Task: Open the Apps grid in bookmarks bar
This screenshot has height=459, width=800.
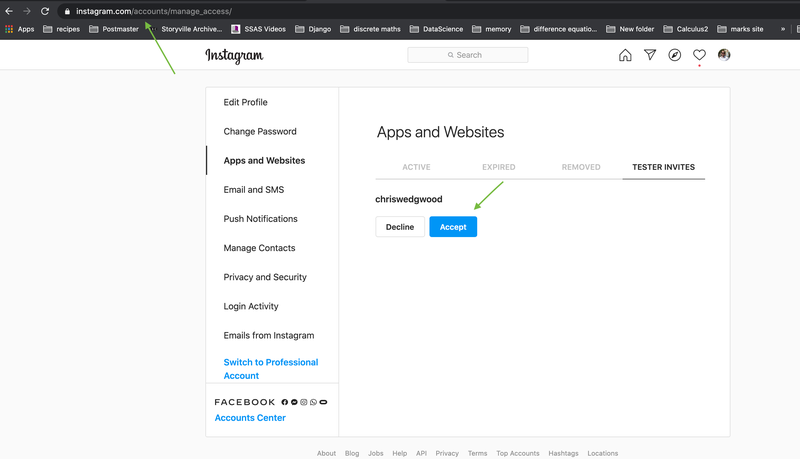Action: click(x=19, y=29)
